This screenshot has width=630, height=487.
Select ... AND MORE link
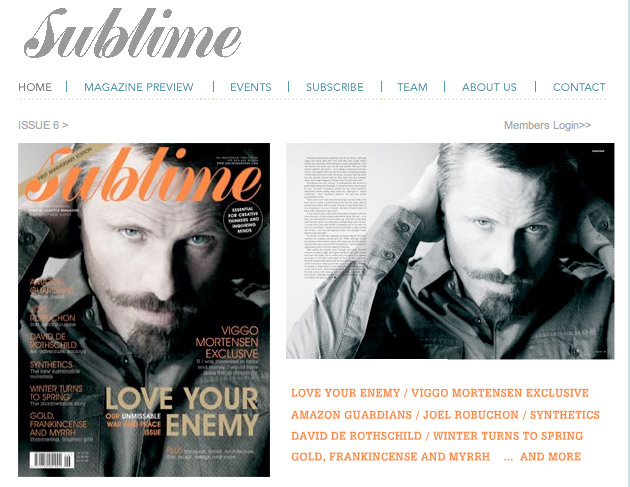(x=542, y=457)
